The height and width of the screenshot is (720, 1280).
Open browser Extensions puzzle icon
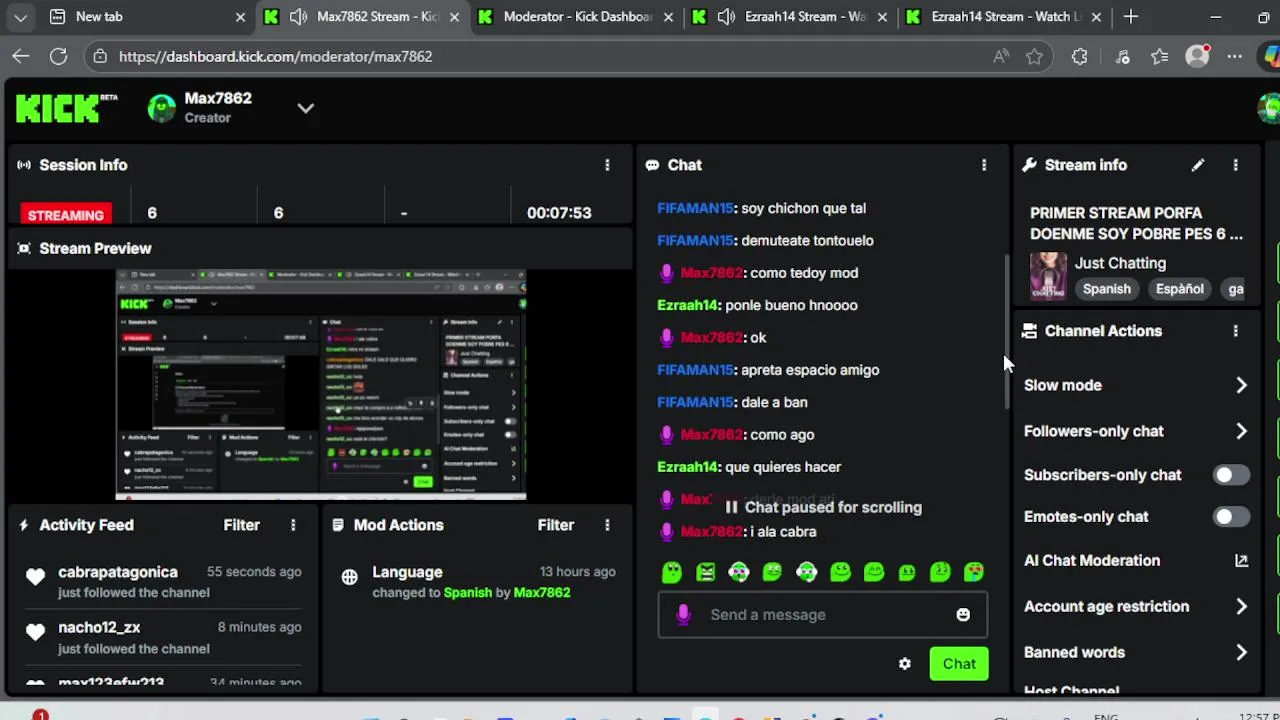pos(1079,57)
